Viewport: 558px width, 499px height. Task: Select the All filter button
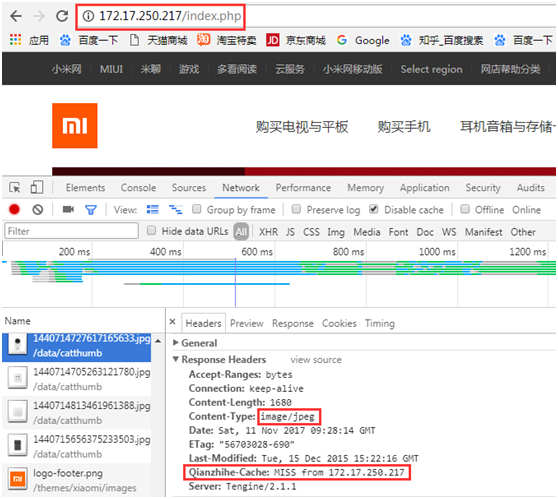[241, 232]
